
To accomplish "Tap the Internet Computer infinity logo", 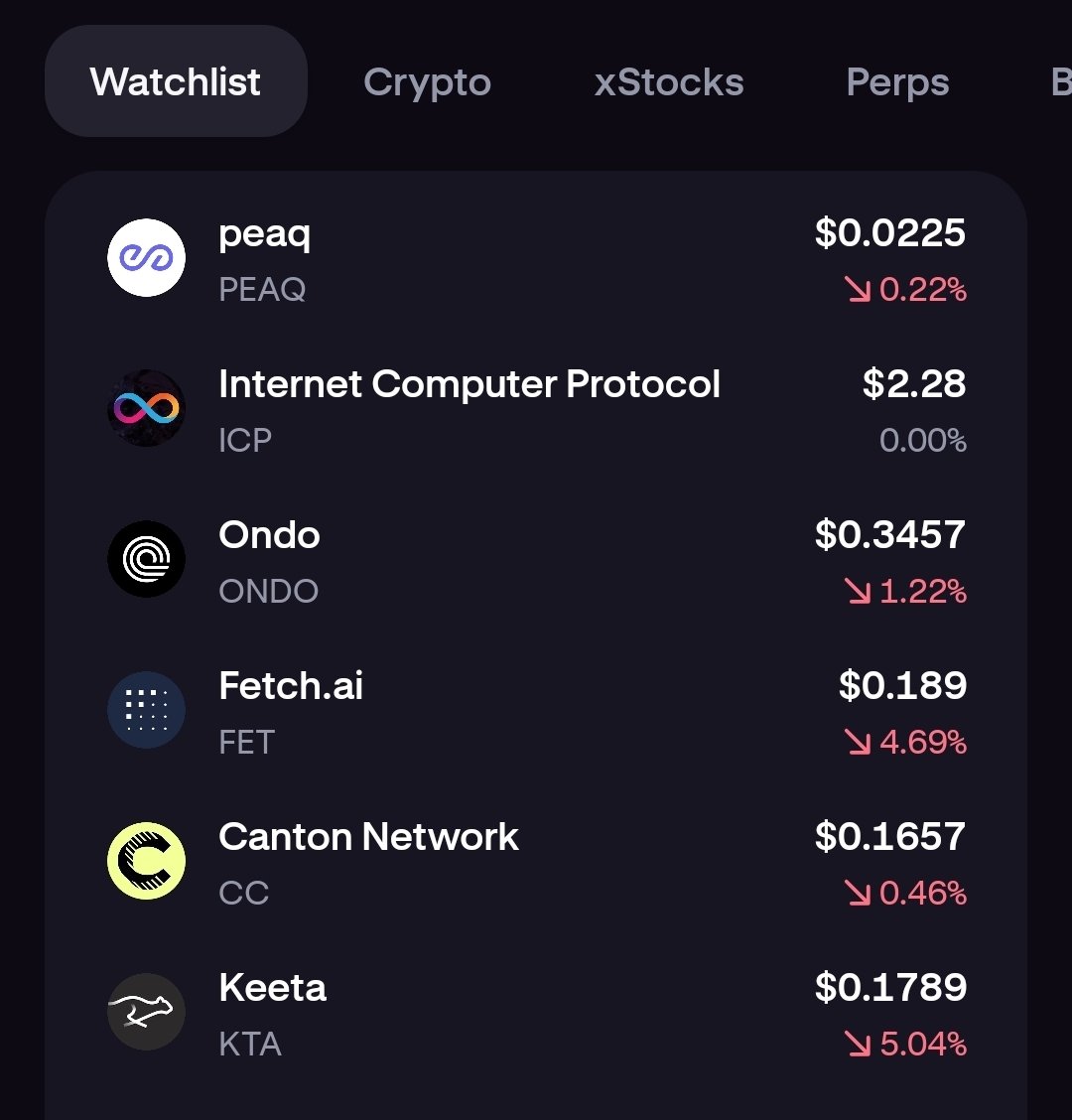I will [147, 408].
